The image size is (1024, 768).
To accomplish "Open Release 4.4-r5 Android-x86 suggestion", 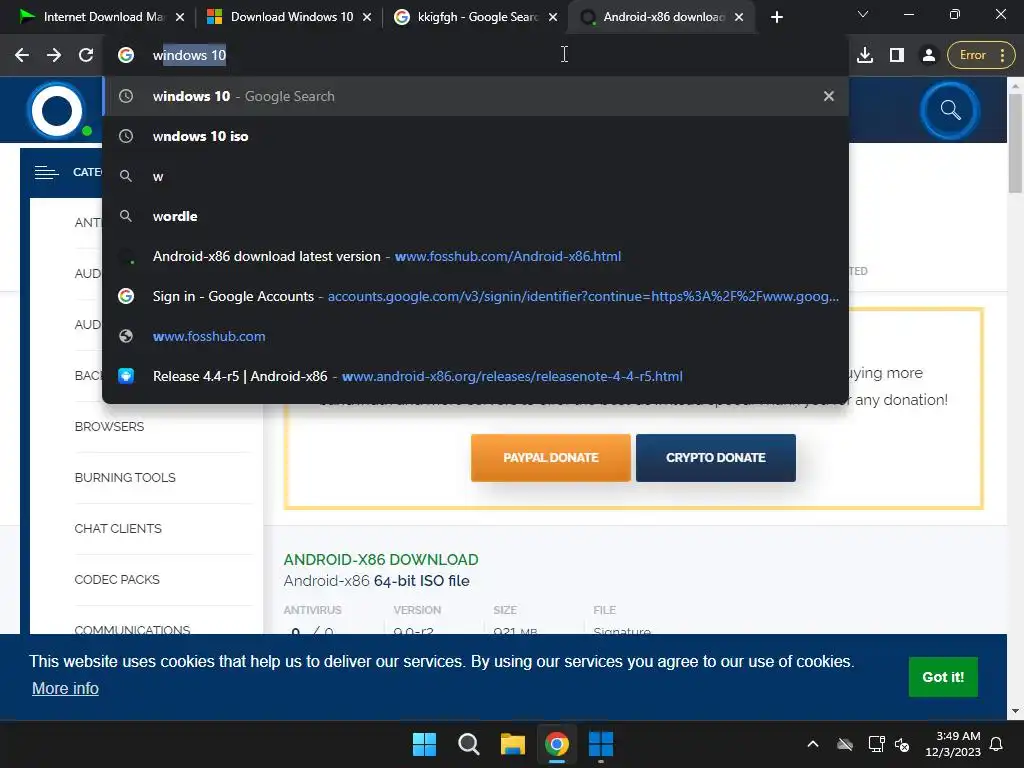I will click(x=476, y=376).
